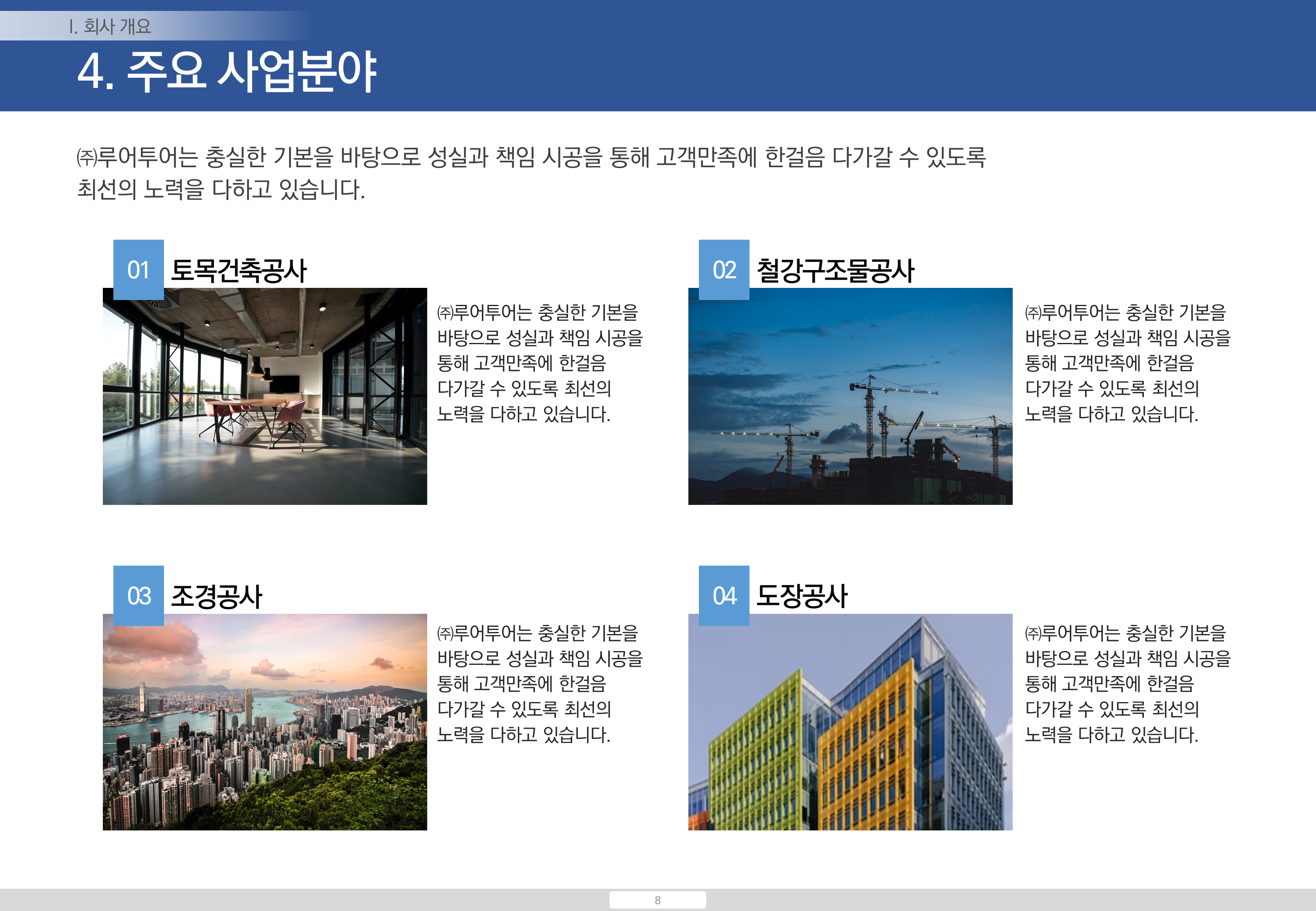Screen dimensions: 1316x911
Task: Click the heading '철강구조물공사'
Action: tap(835, 270)
